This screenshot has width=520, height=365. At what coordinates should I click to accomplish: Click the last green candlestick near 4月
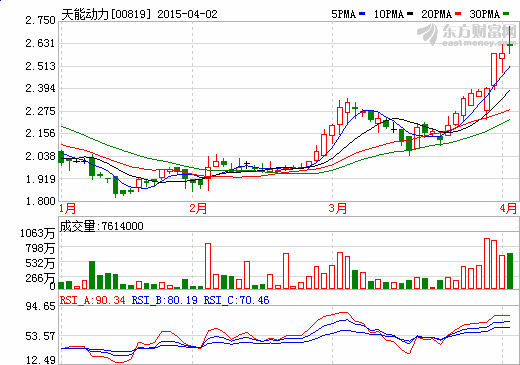coord(510,40)
